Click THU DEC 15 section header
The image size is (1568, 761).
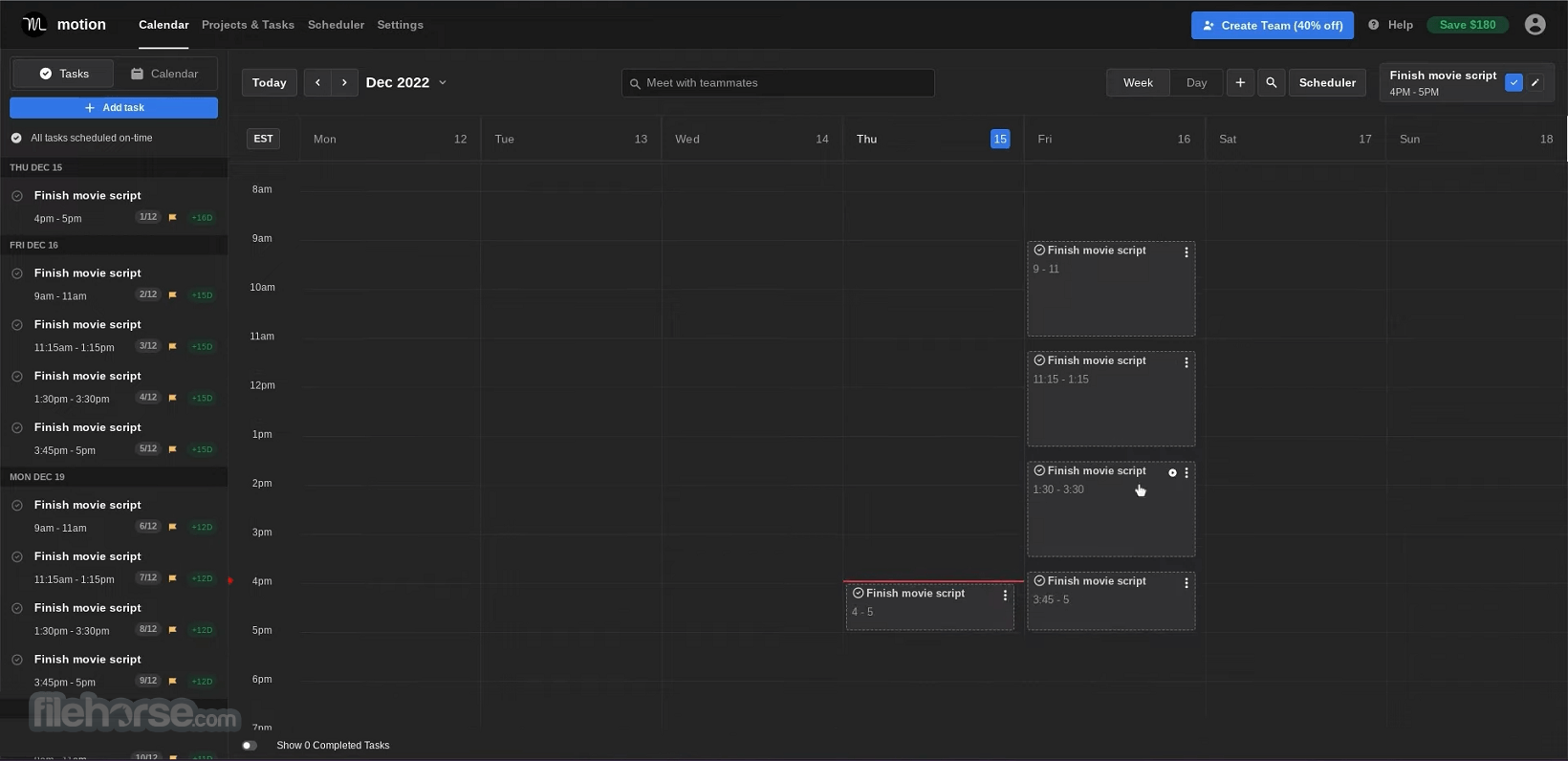point(114,167)
